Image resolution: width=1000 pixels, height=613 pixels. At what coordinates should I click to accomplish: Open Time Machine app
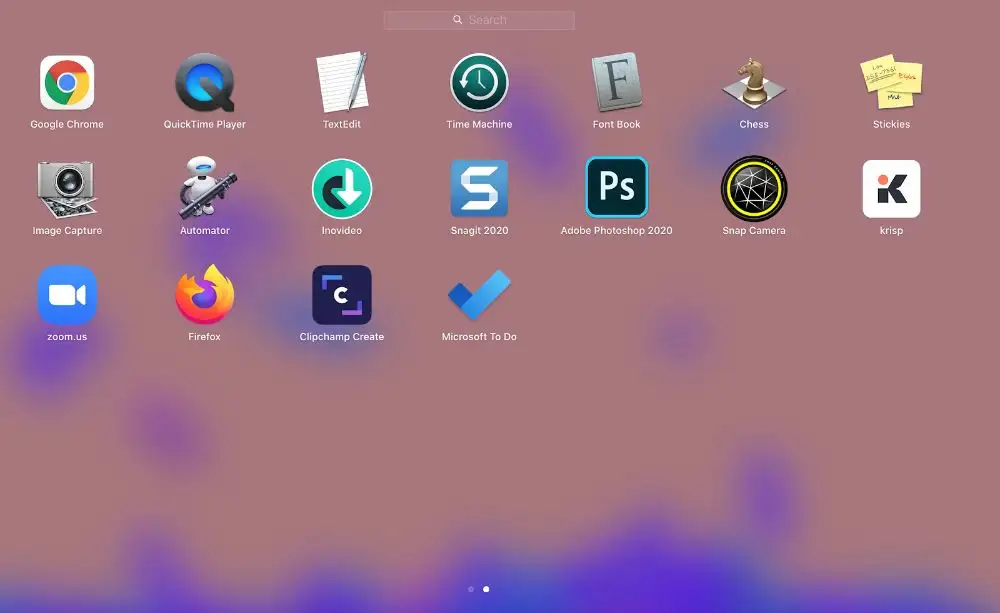pyautogui.click(x=479, y=83)
